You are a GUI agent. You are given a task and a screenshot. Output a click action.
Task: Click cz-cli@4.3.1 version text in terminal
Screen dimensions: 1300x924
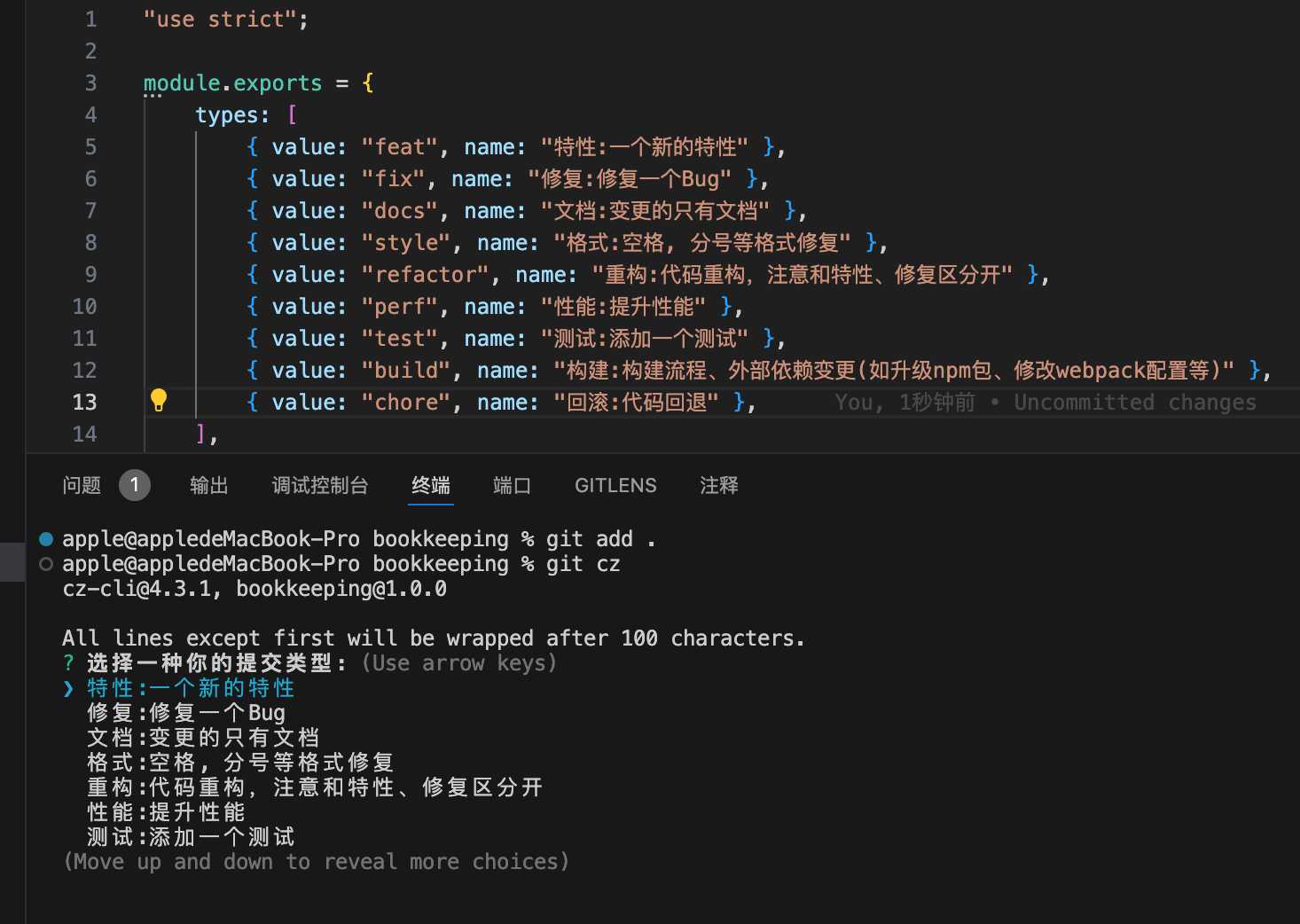137,589
